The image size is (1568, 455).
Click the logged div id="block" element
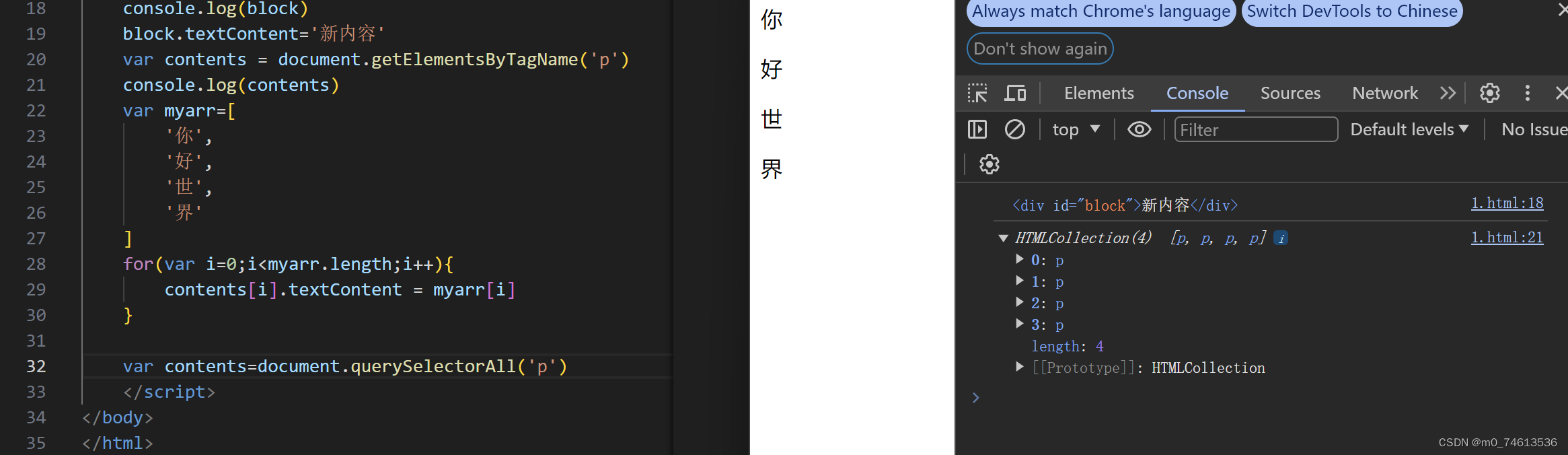coord(1125,205)
